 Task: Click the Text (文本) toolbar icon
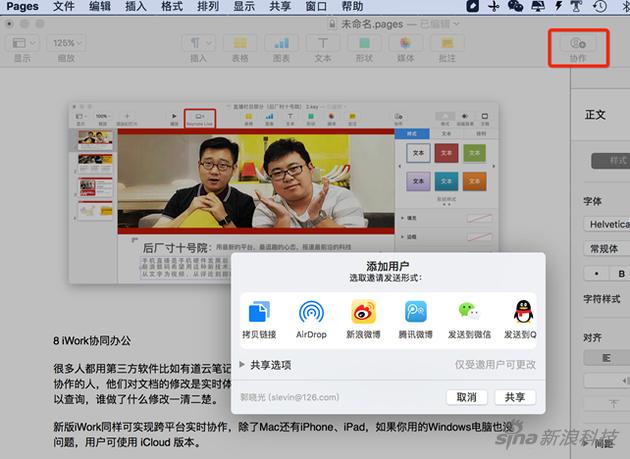click(323, 43)
